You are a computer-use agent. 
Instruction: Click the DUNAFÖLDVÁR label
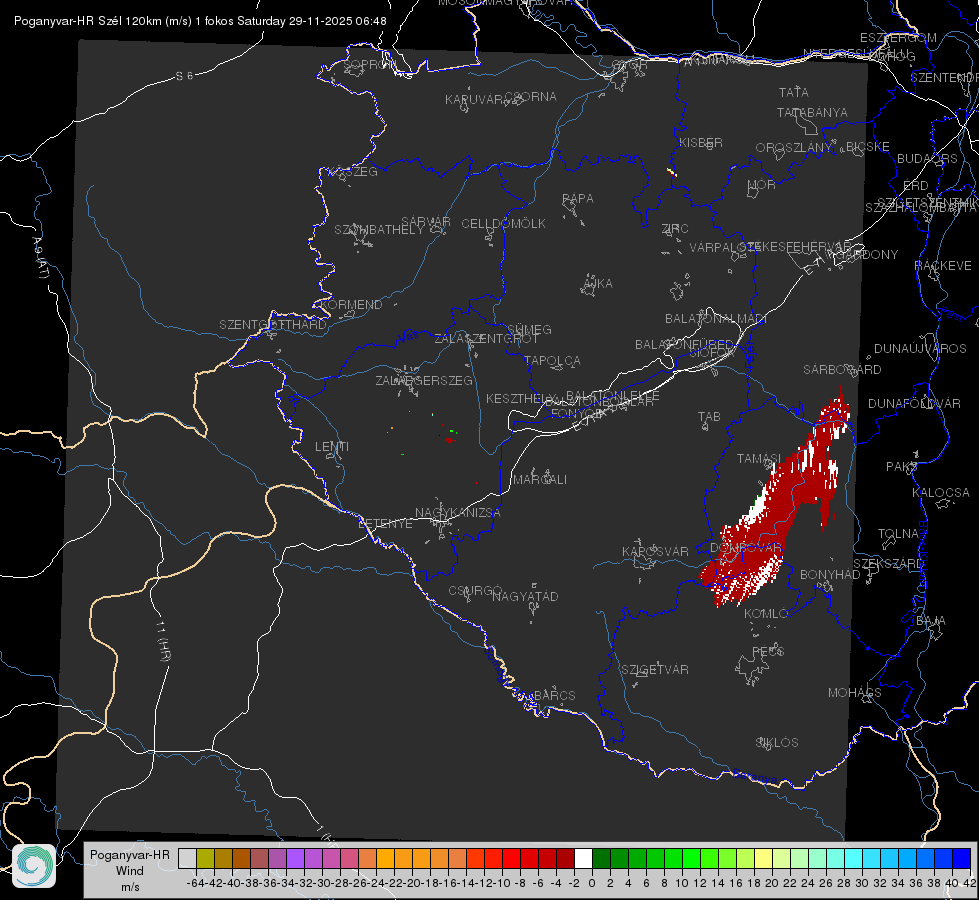click(x=914, y=403)
